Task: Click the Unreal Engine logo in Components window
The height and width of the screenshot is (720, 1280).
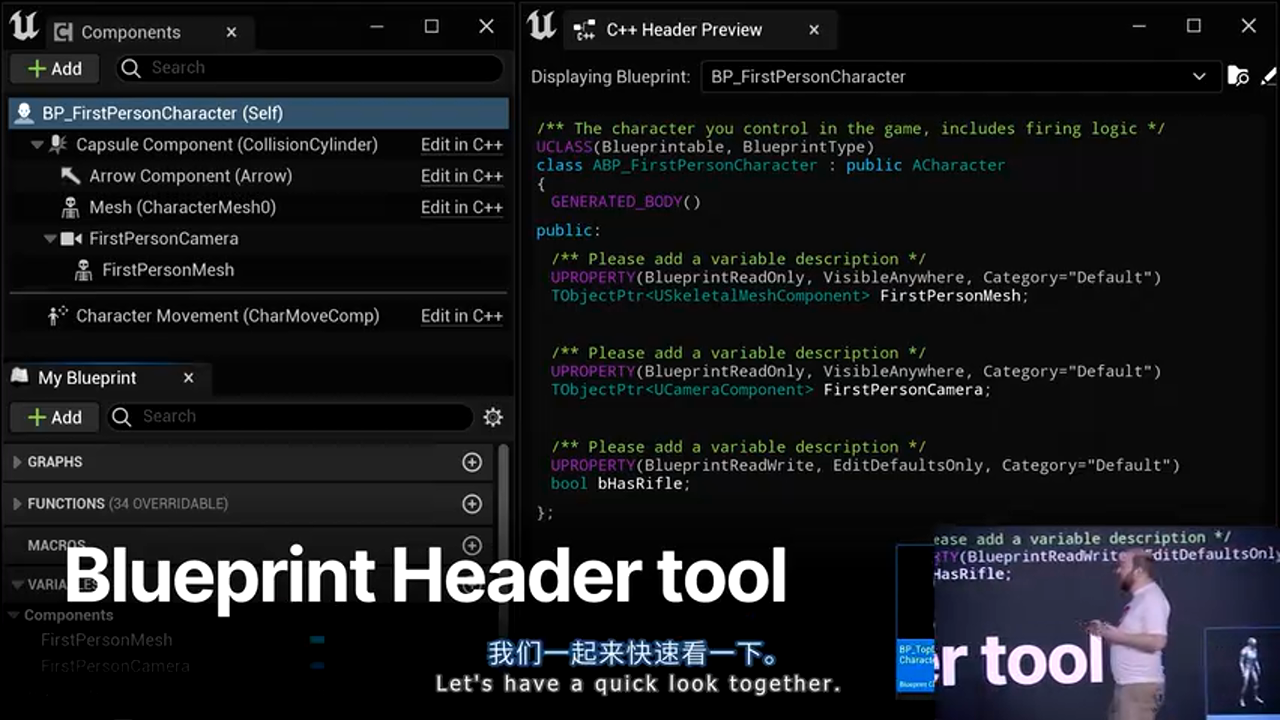Action: (24, 28)
